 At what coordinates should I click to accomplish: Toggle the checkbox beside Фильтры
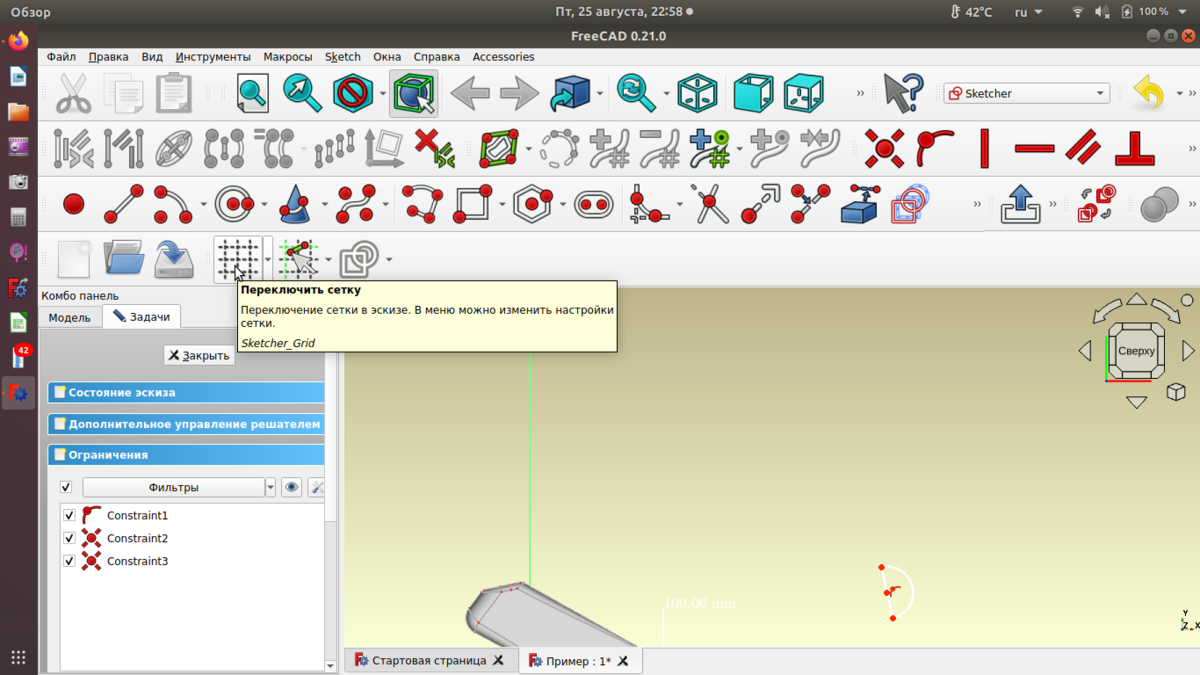[66, 487]
